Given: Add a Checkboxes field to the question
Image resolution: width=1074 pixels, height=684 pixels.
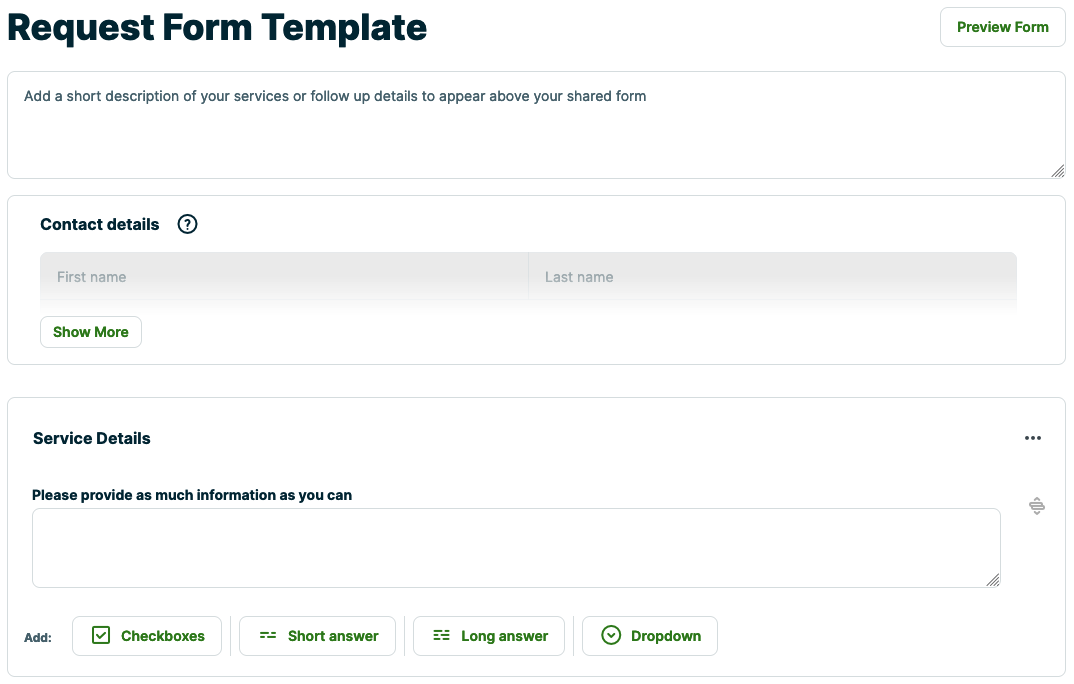Looking at the screenshot, I should [147, 635].
